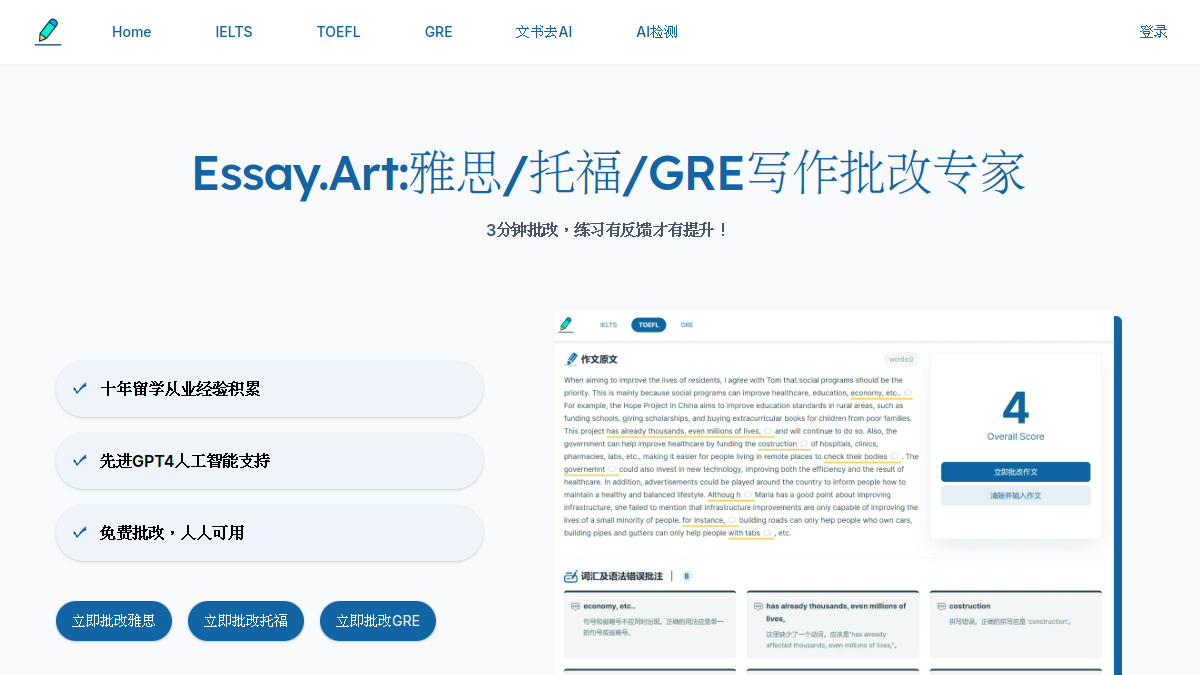Go to the IELTS page
The width and height of the screenshot is (1200, 675).
(x=234, y=32)
